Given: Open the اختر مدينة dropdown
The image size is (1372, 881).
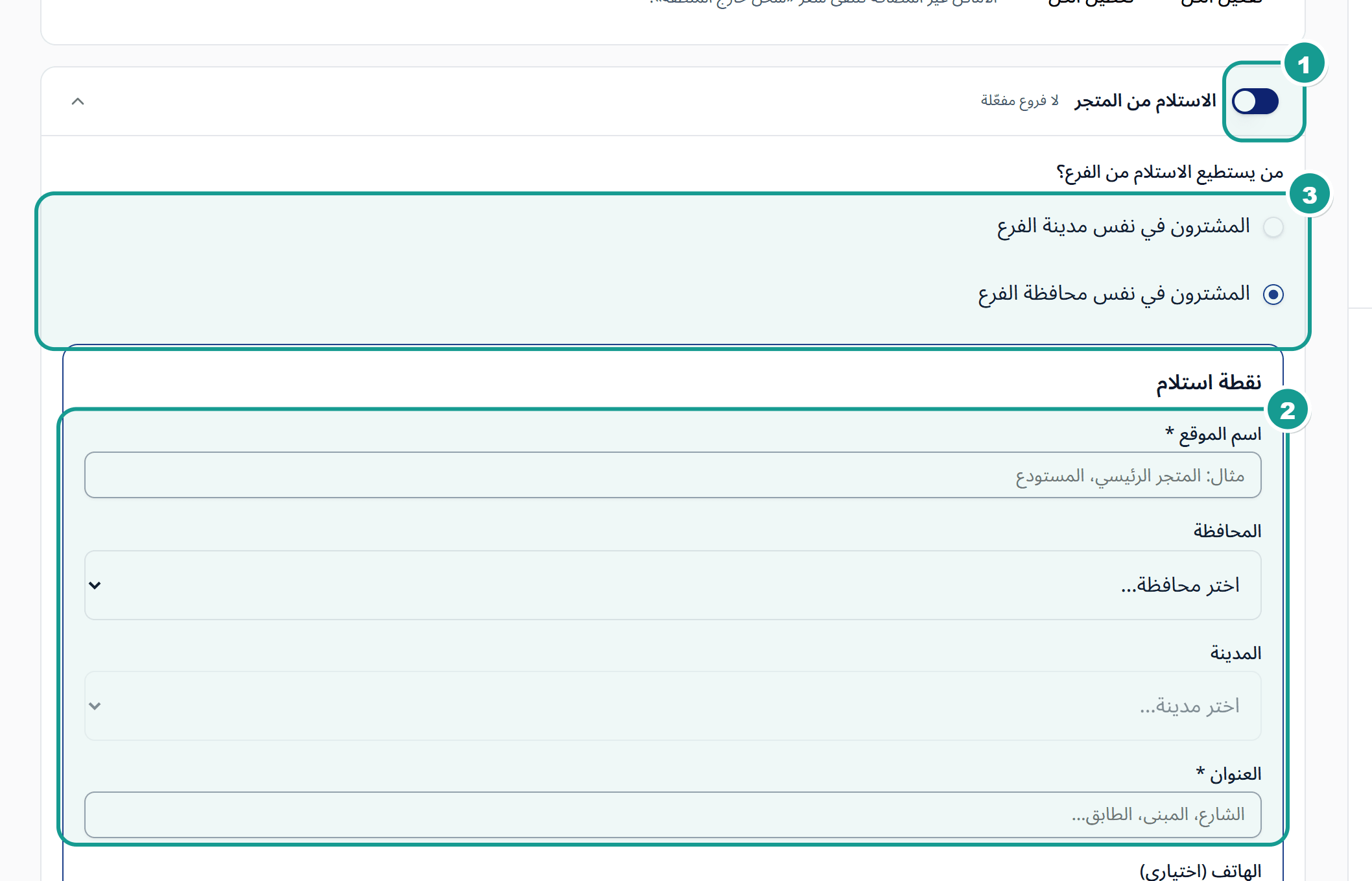Looking at the screenshot, I should pos(673,706).
